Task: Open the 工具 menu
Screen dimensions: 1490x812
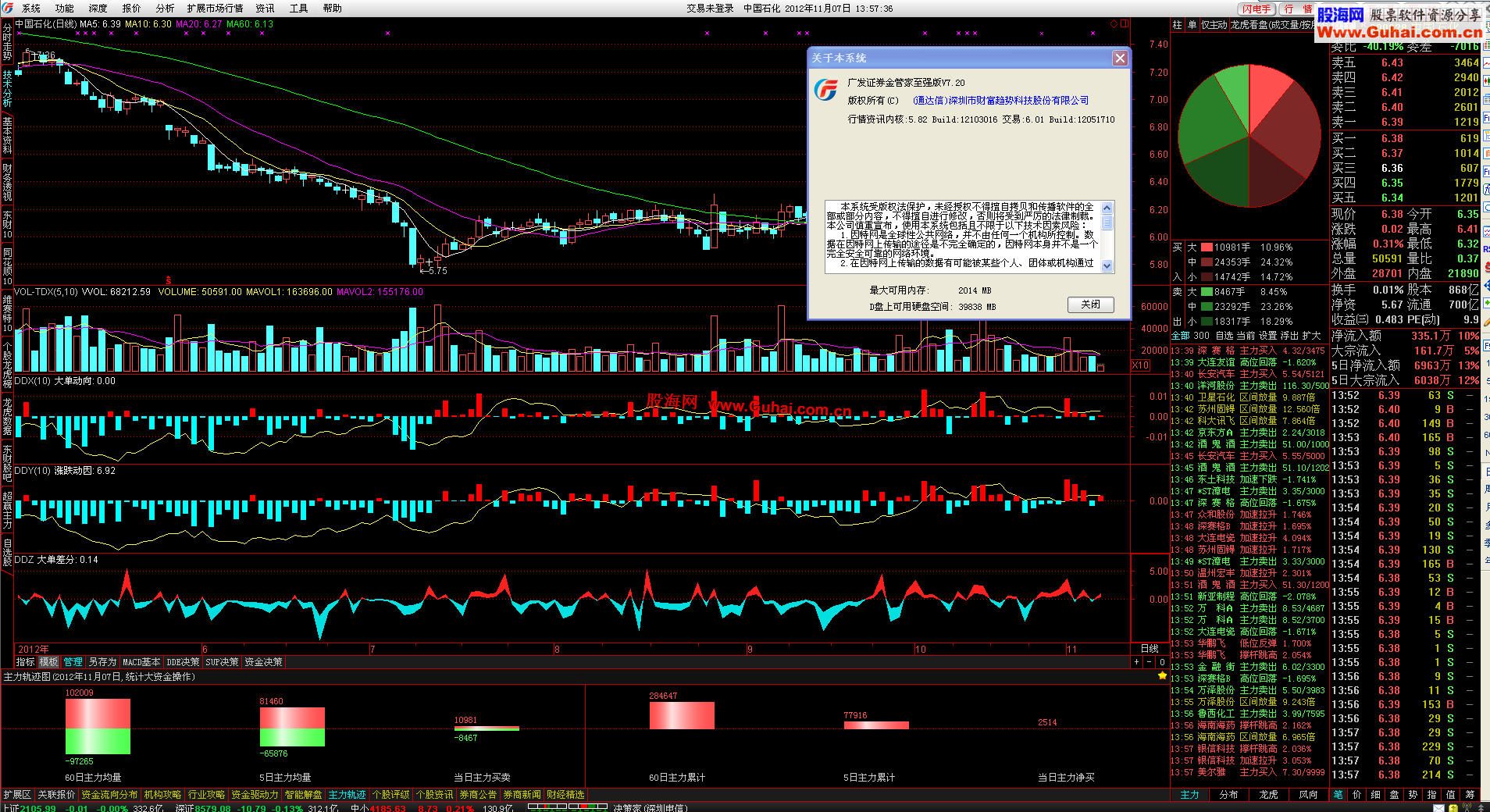Action: pos(299,9)
